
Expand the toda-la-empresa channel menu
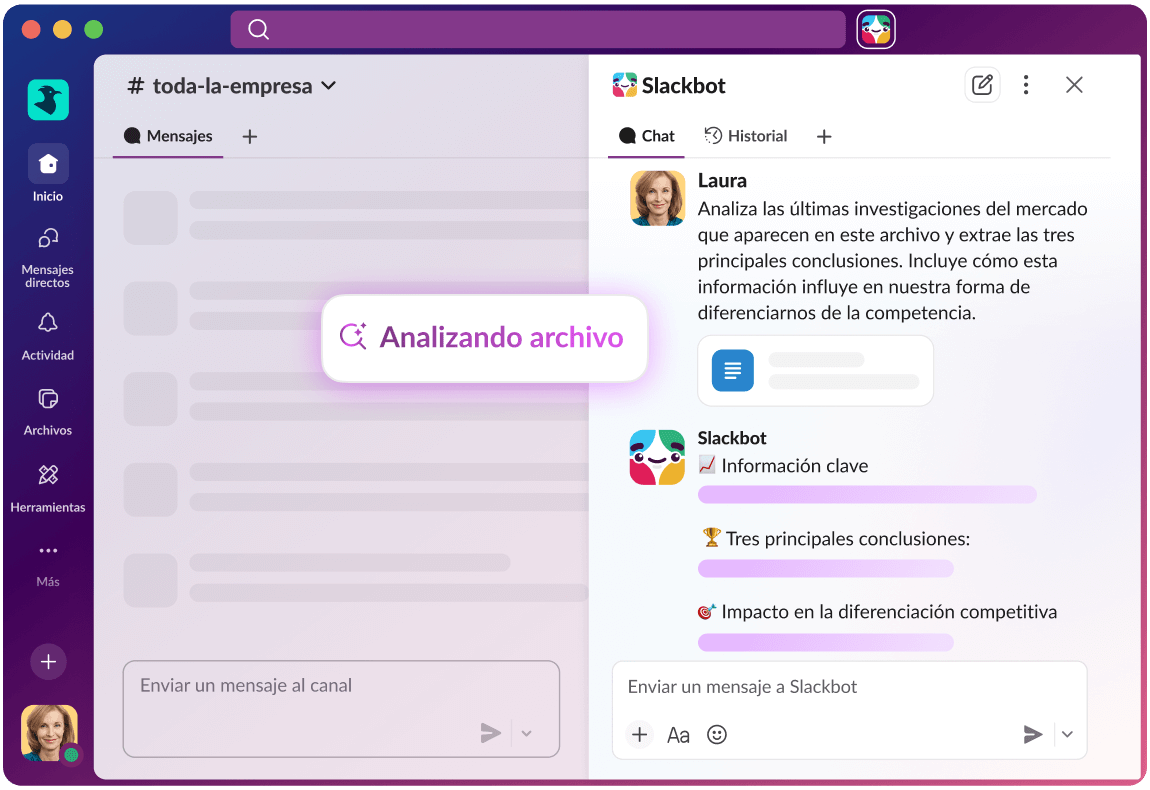click(329, 86)
